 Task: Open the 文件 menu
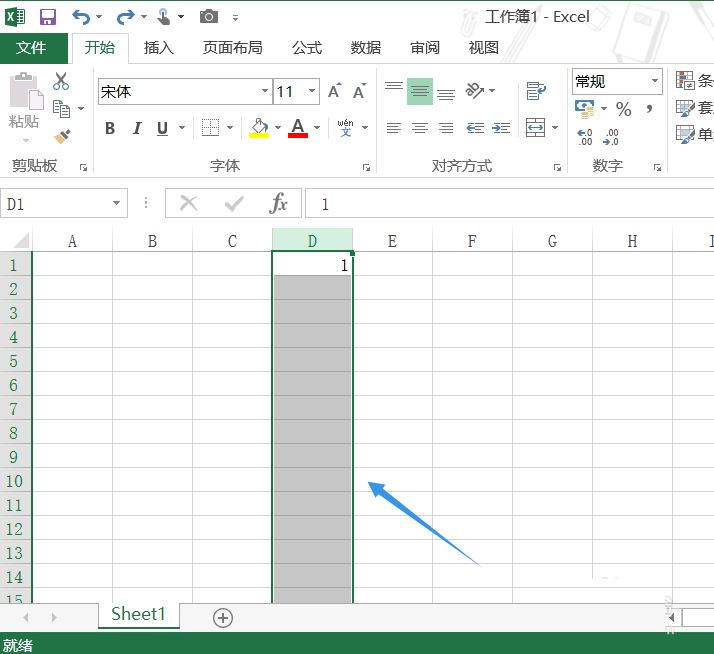[32, 47]
